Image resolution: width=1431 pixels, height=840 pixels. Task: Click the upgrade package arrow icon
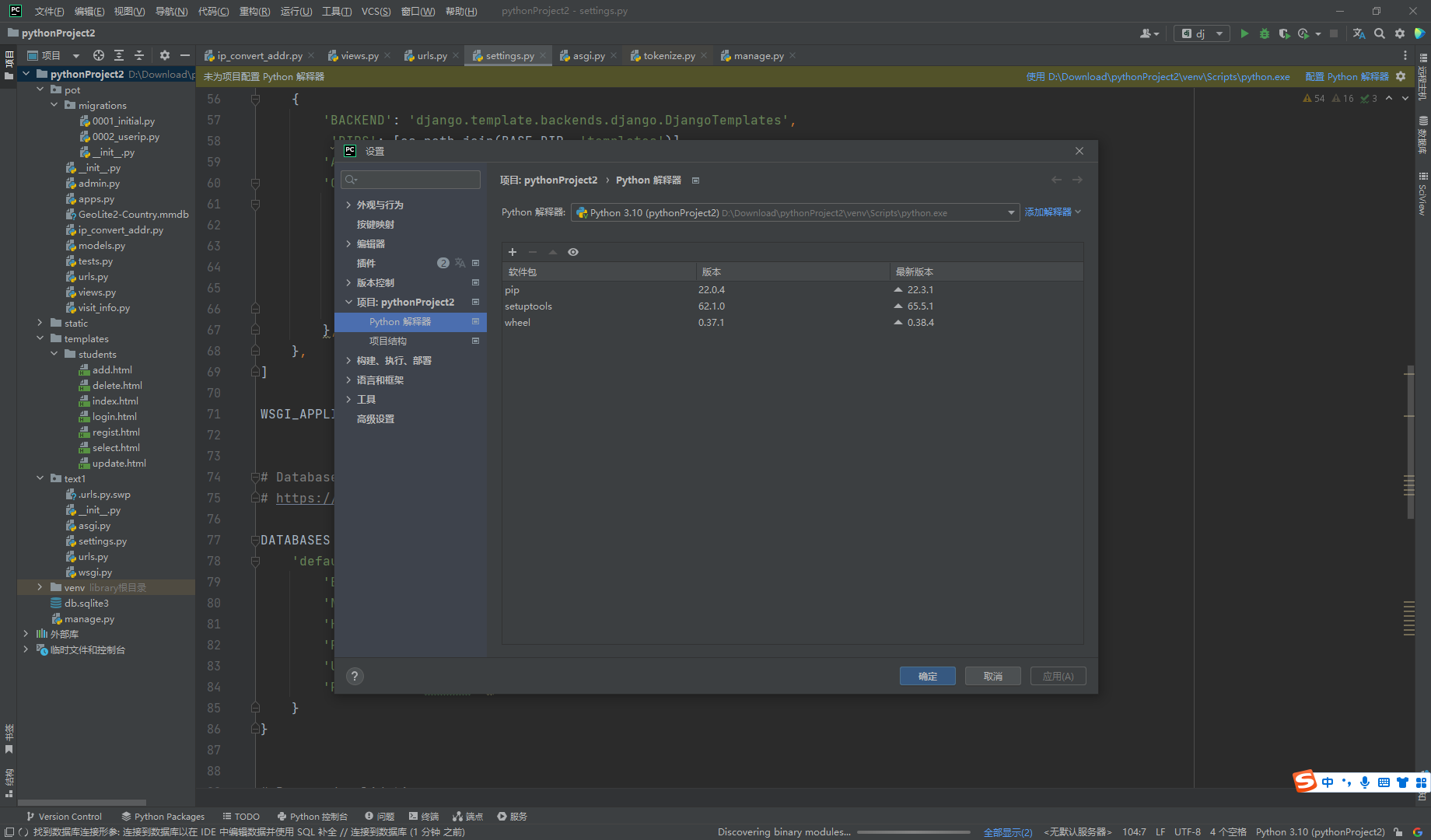click(553, 252)
